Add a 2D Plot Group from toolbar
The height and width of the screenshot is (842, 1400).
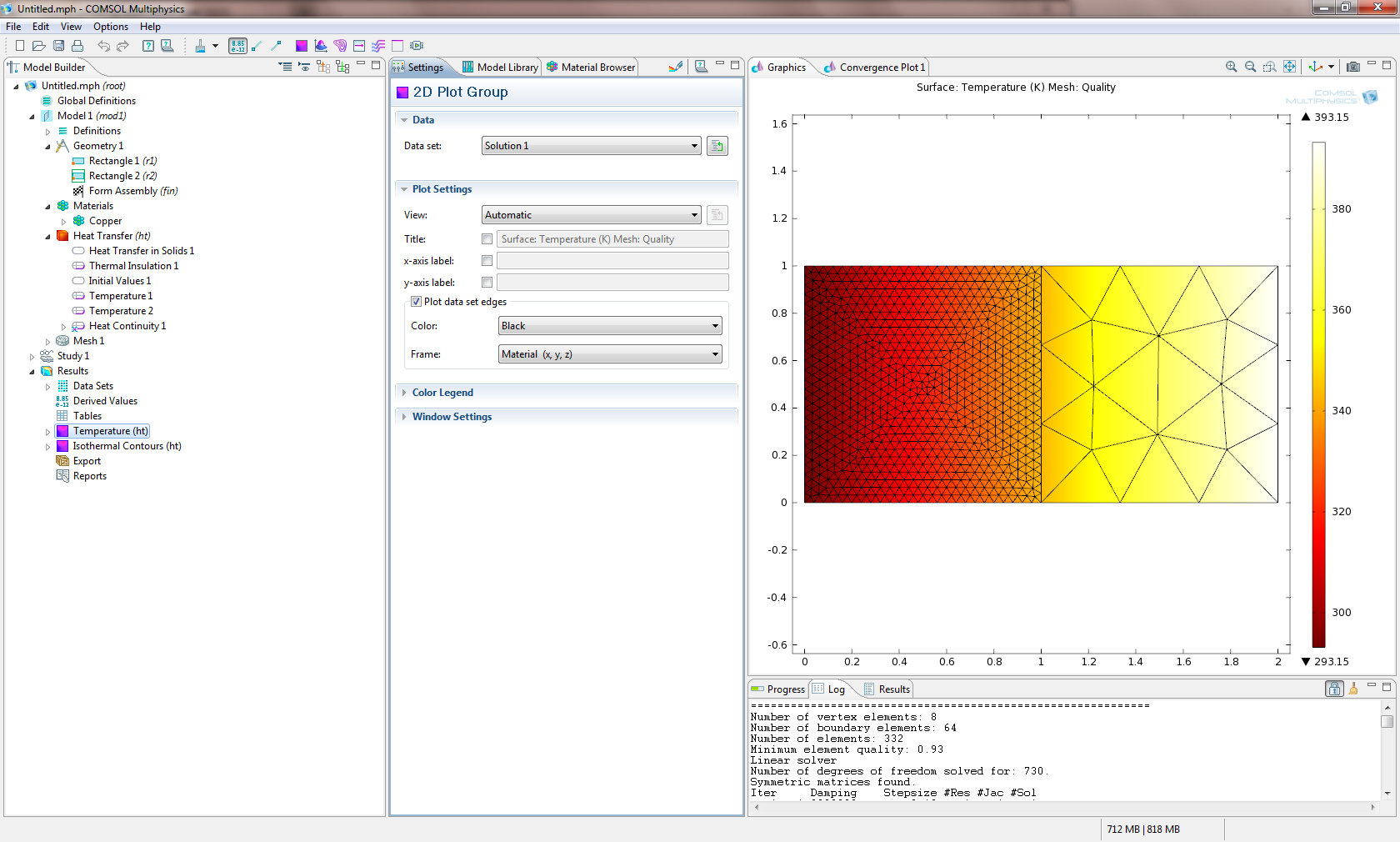pyautogui.click(x=302, y=46)
